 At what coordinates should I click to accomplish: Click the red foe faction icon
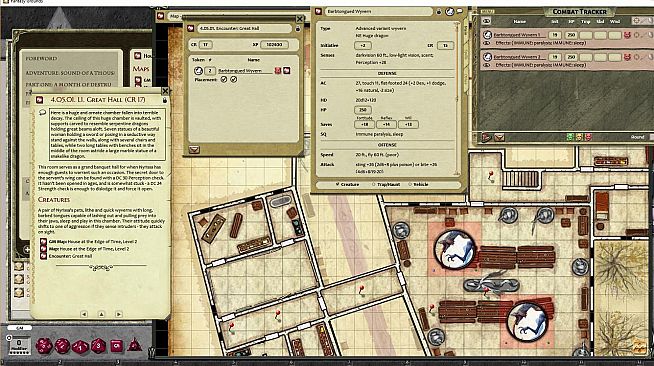pyautogui.click(x=588, y=137)
